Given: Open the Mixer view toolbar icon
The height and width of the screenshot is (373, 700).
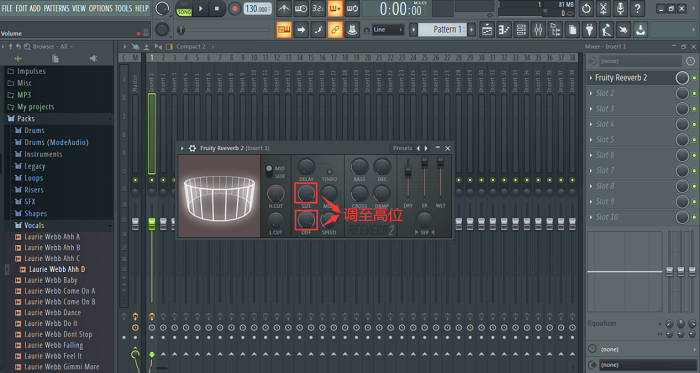Looking at the screenshot, I should (538, 30).
